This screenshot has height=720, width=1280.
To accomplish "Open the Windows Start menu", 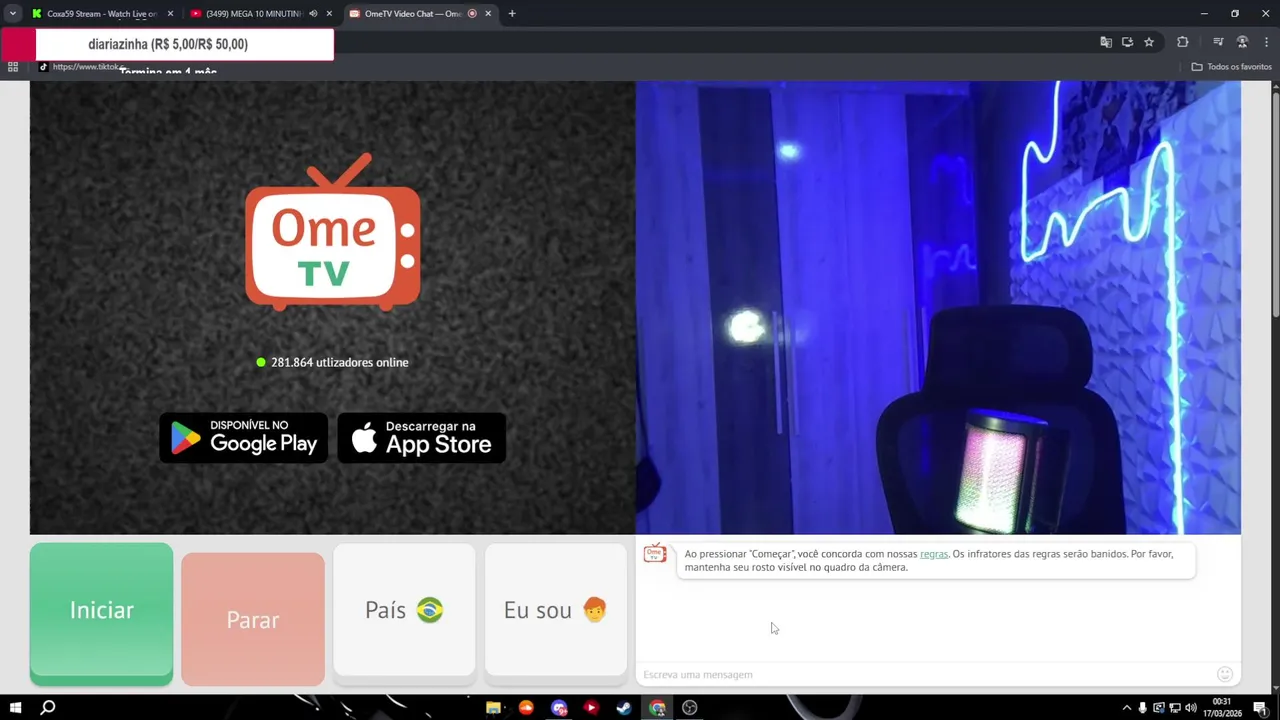I will click(x=14, y=707).
